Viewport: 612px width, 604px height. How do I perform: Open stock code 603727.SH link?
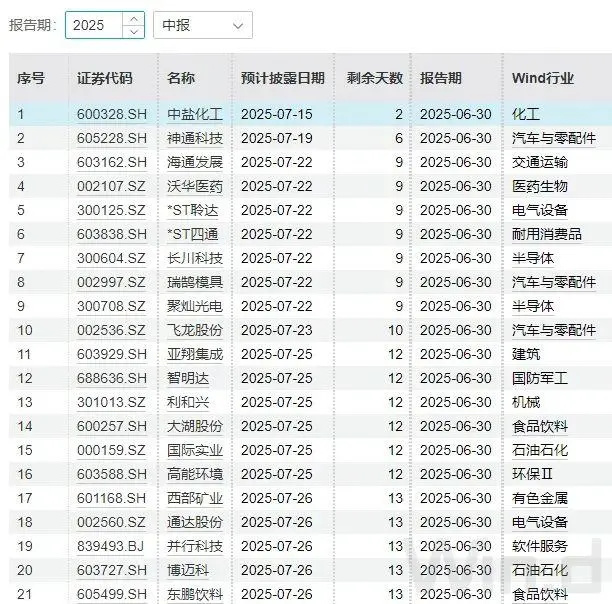(x=112, y=570)
